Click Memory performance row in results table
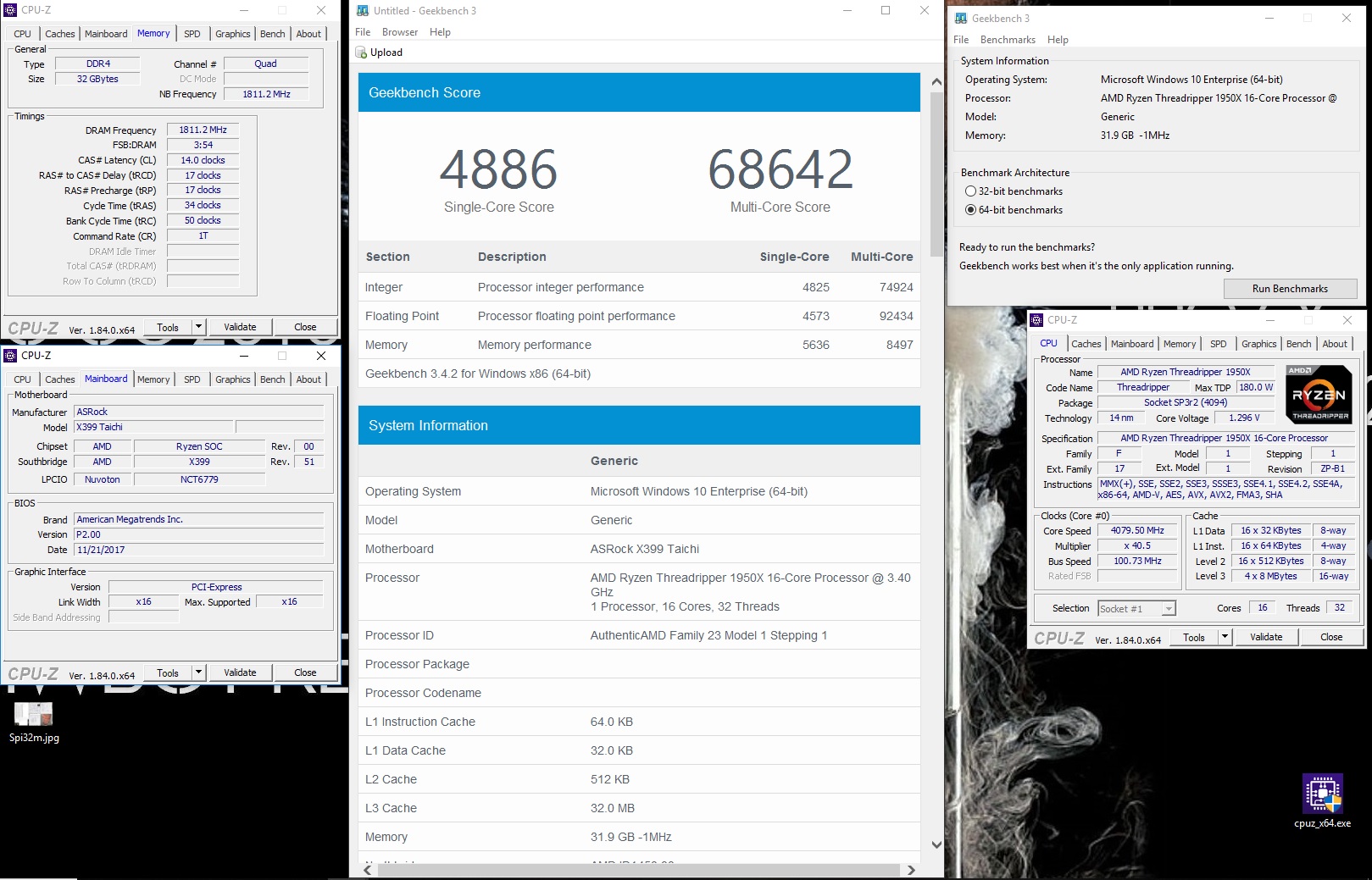The image size is (1372, 880). (x=639, y=345)
